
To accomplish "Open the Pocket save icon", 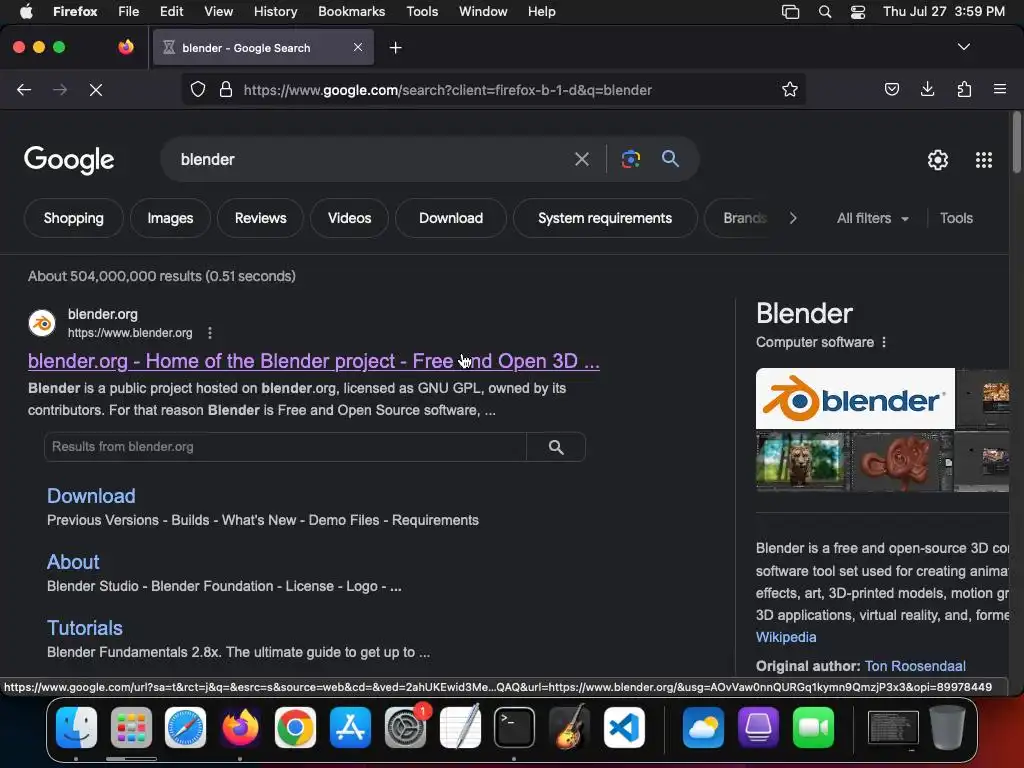I will [891, 89].
